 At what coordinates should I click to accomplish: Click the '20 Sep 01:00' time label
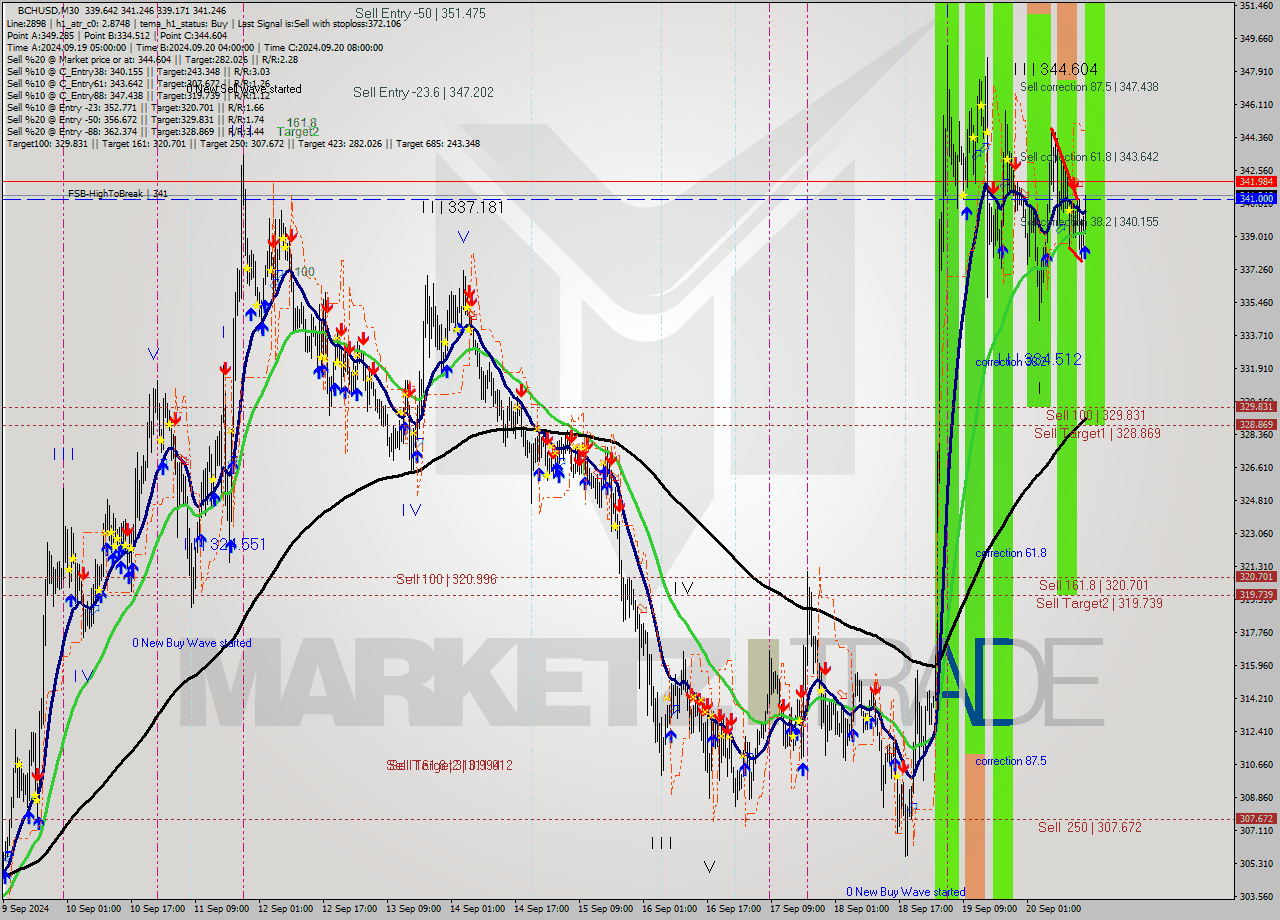click(x=1053, y=909)
